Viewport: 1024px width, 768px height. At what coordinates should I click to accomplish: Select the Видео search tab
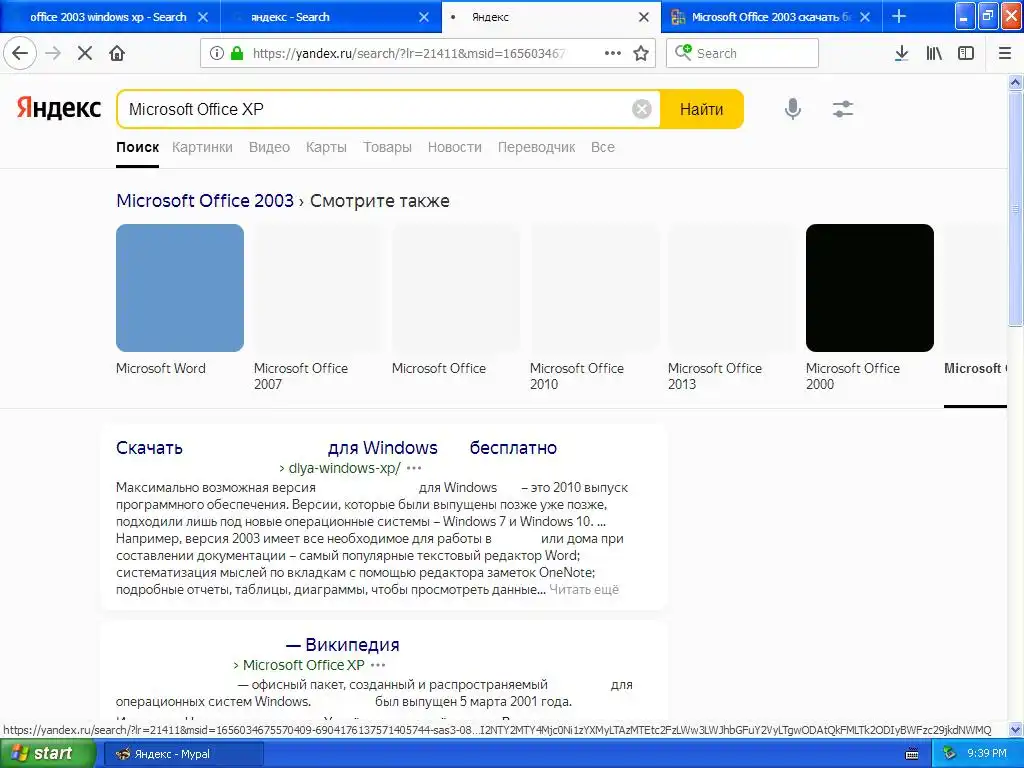[269, 147]
